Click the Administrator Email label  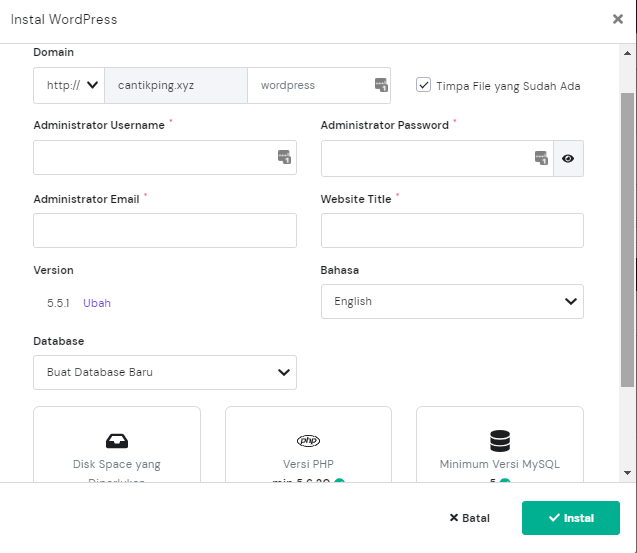click(86, 199)
